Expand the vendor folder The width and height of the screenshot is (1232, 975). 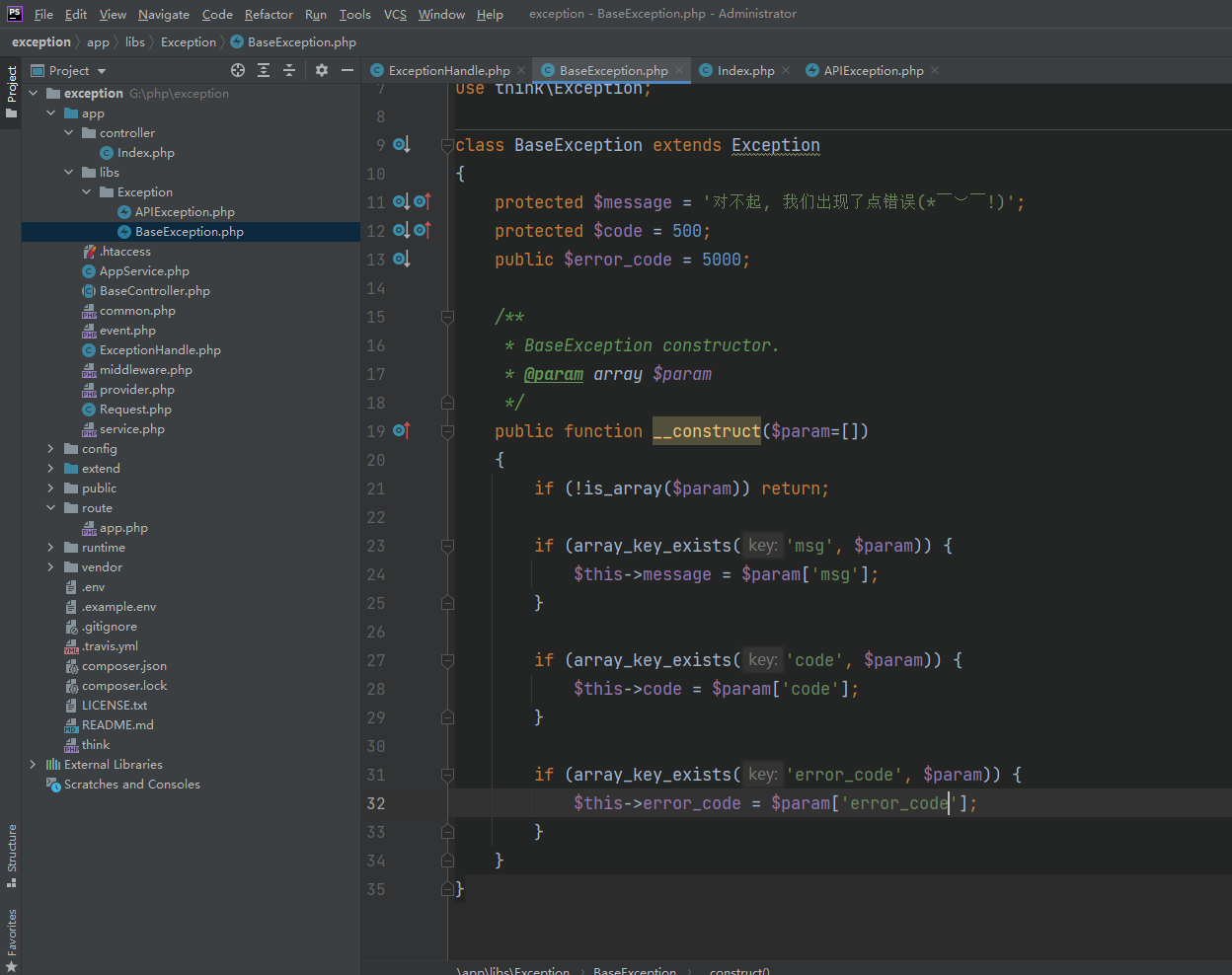click(51, 567)
